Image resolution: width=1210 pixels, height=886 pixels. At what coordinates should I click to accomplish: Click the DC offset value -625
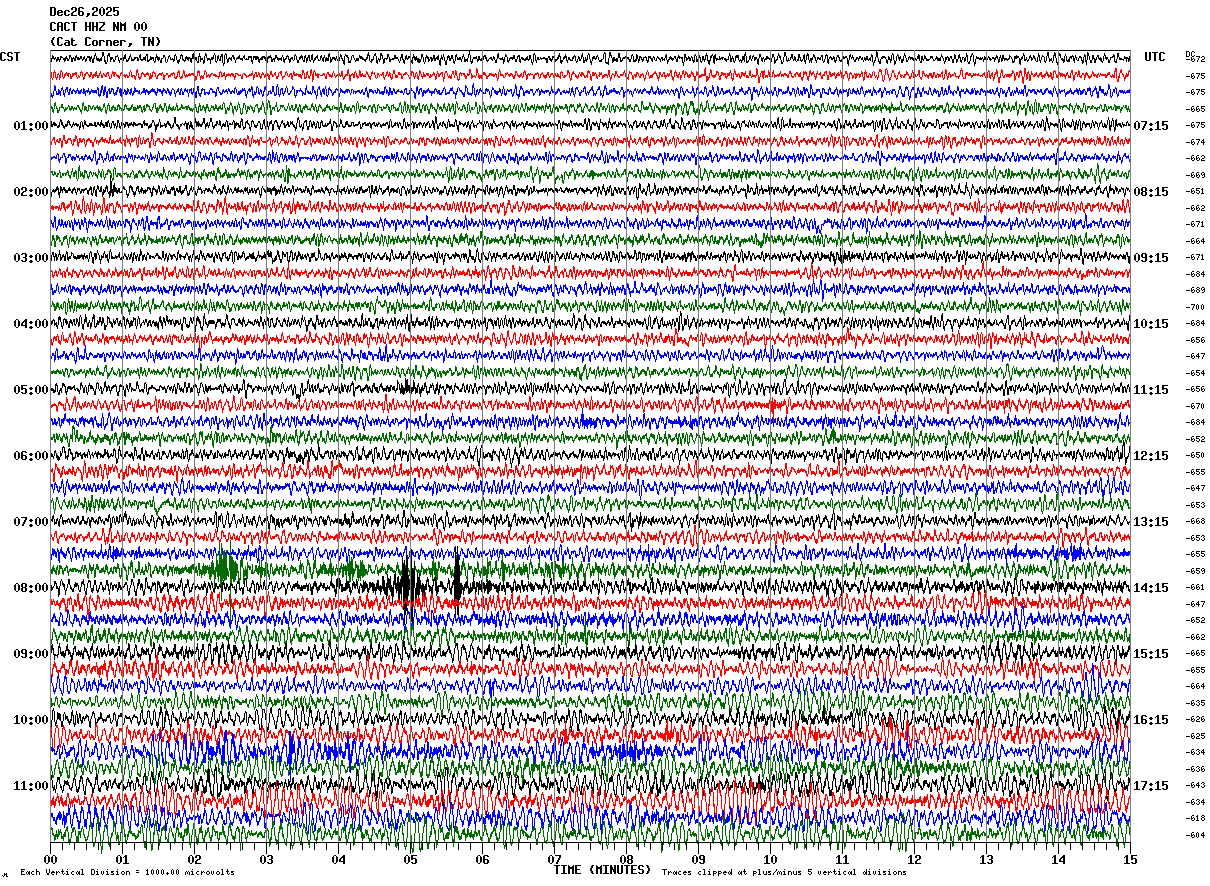tap(1196, 736)
